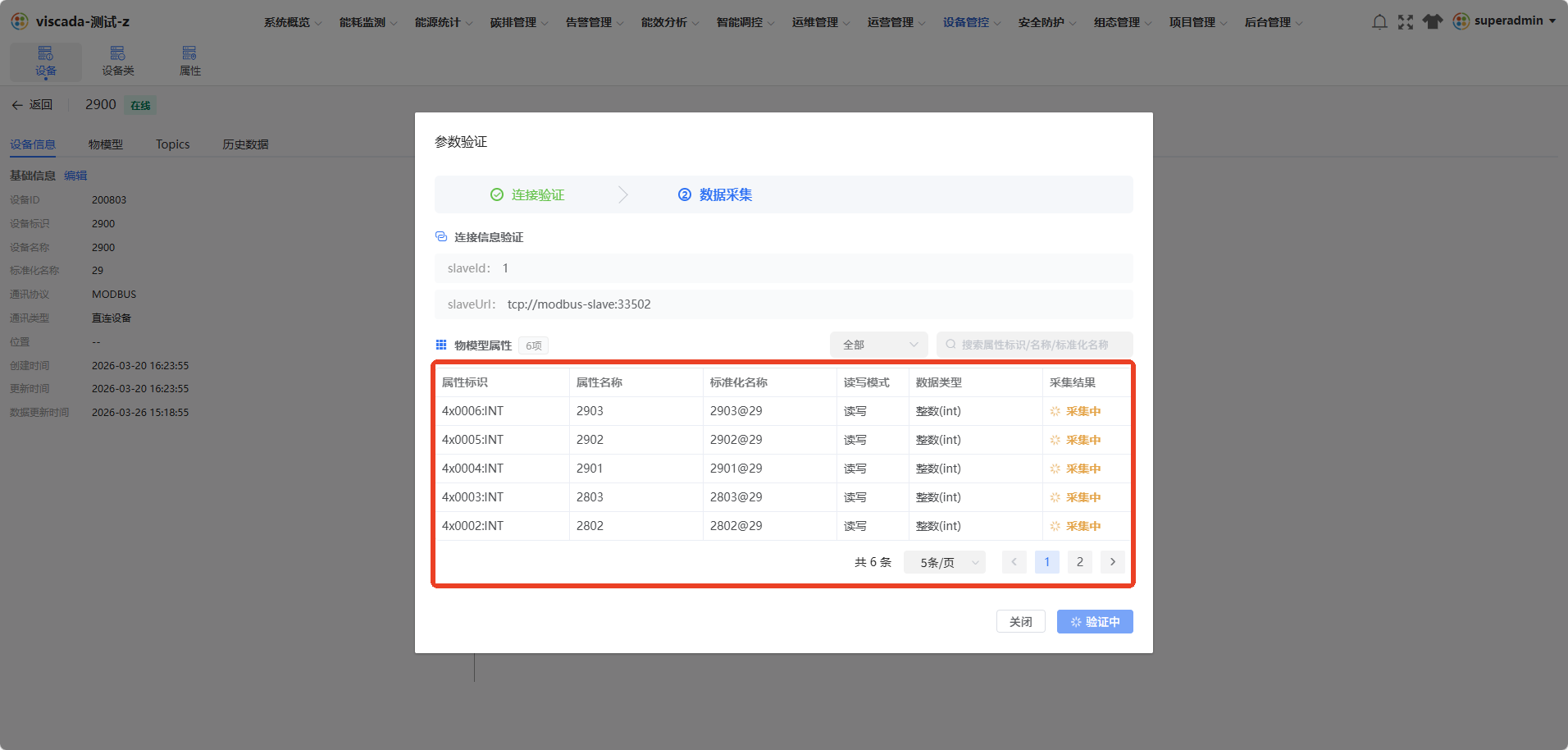Open the 全部 filter dropdown

879,345
